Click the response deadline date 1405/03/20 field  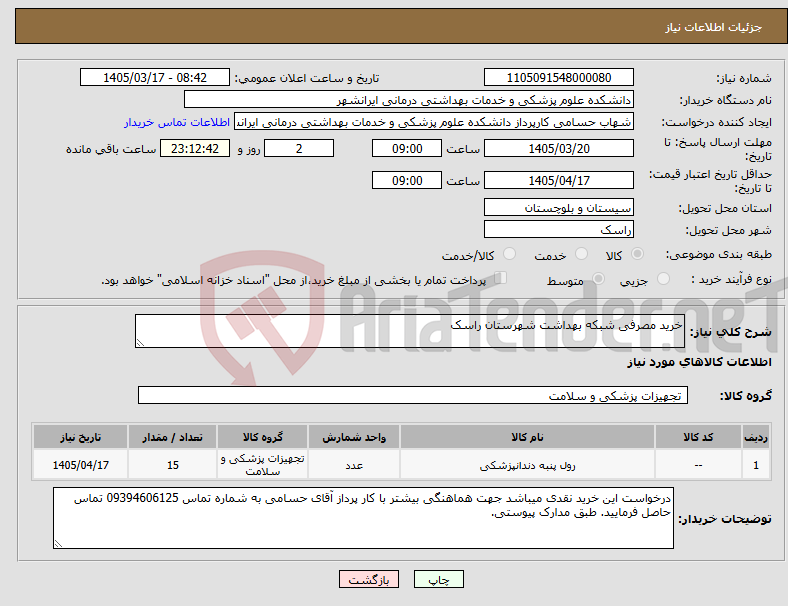(559, 148)
